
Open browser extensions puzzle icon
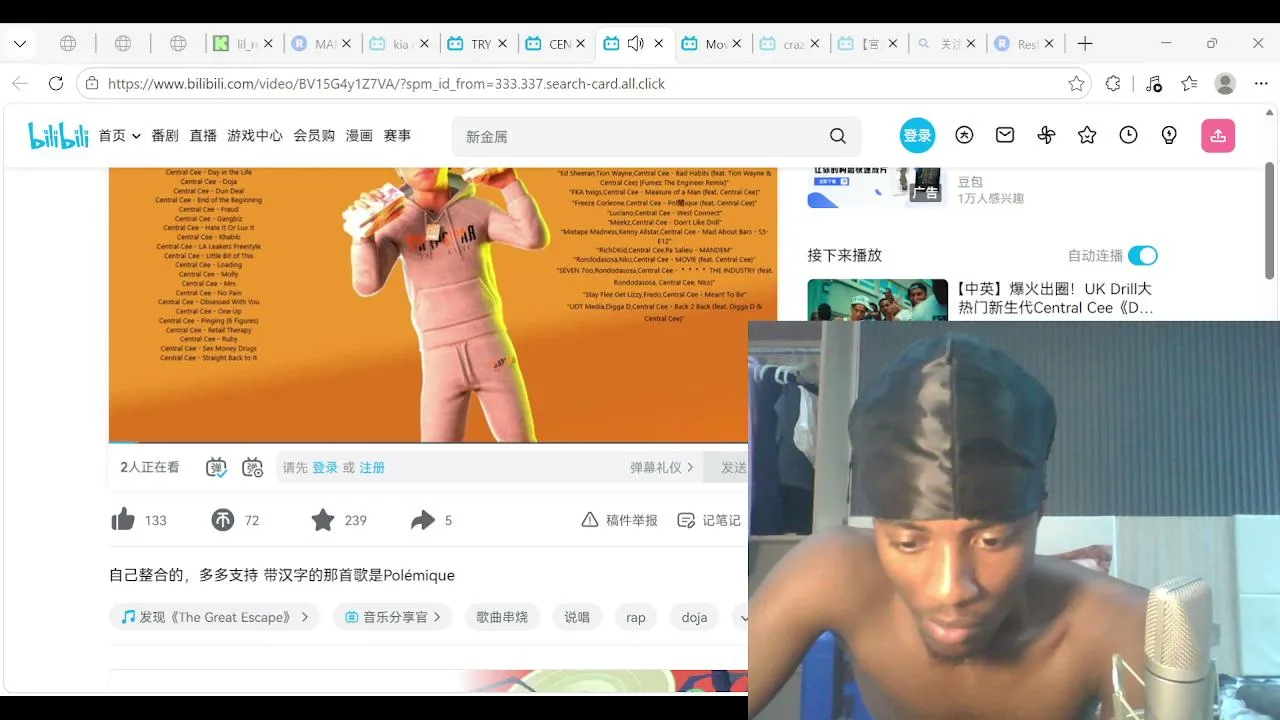[1113, 84]
